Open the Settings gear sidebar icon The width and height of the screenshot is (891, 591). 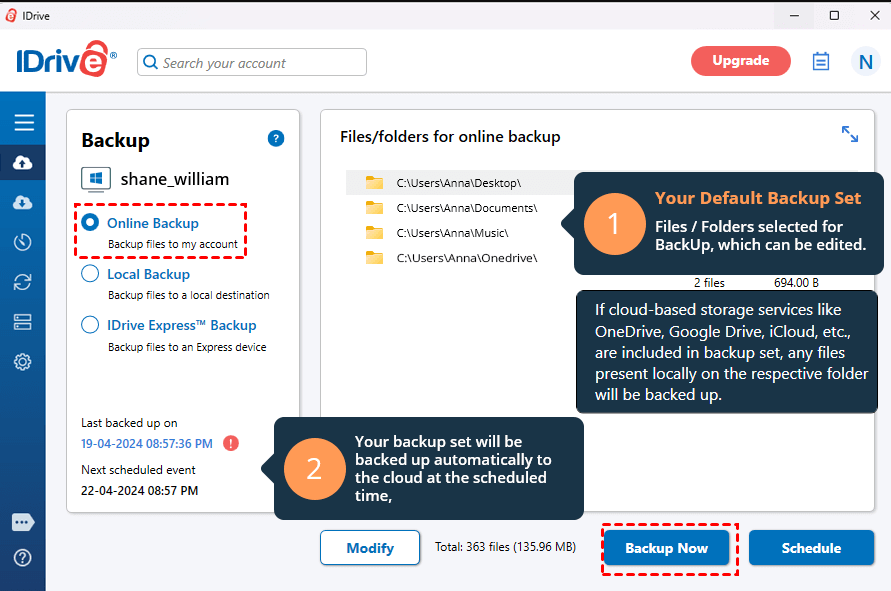pyautogui.click(x=23, y=362)
